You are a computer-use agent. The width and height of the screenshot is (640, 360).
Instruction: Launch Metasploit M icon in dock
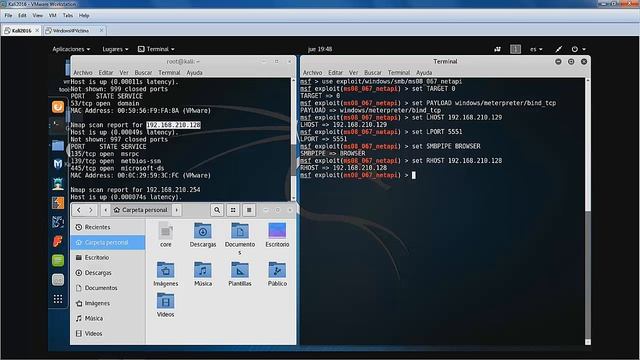coord(58,164)
